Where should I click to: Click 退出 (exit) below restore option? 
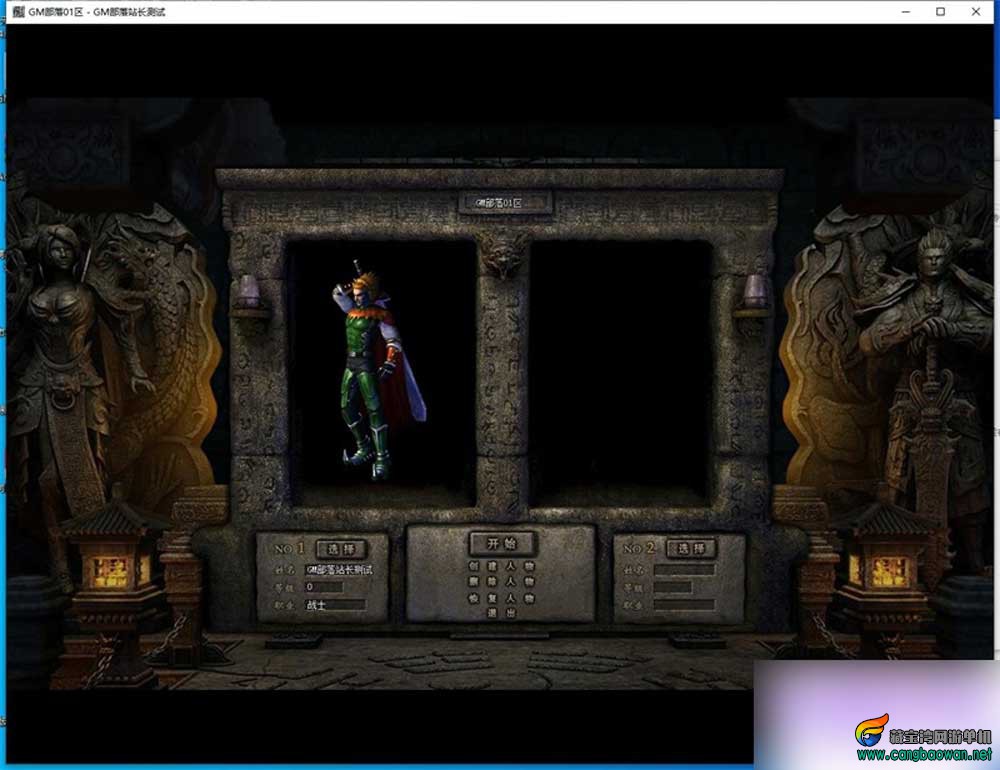501,613
